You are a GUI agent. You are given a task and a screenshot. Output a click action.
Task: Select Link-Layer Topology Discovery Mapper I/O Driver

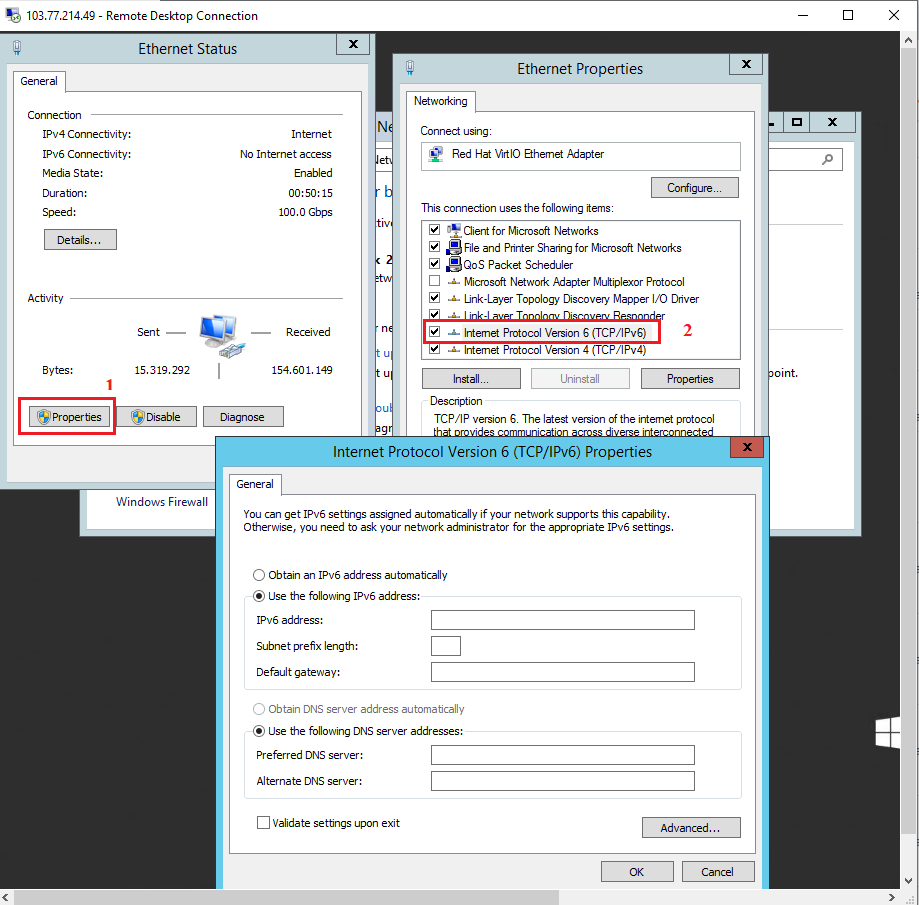pos(581,299)
